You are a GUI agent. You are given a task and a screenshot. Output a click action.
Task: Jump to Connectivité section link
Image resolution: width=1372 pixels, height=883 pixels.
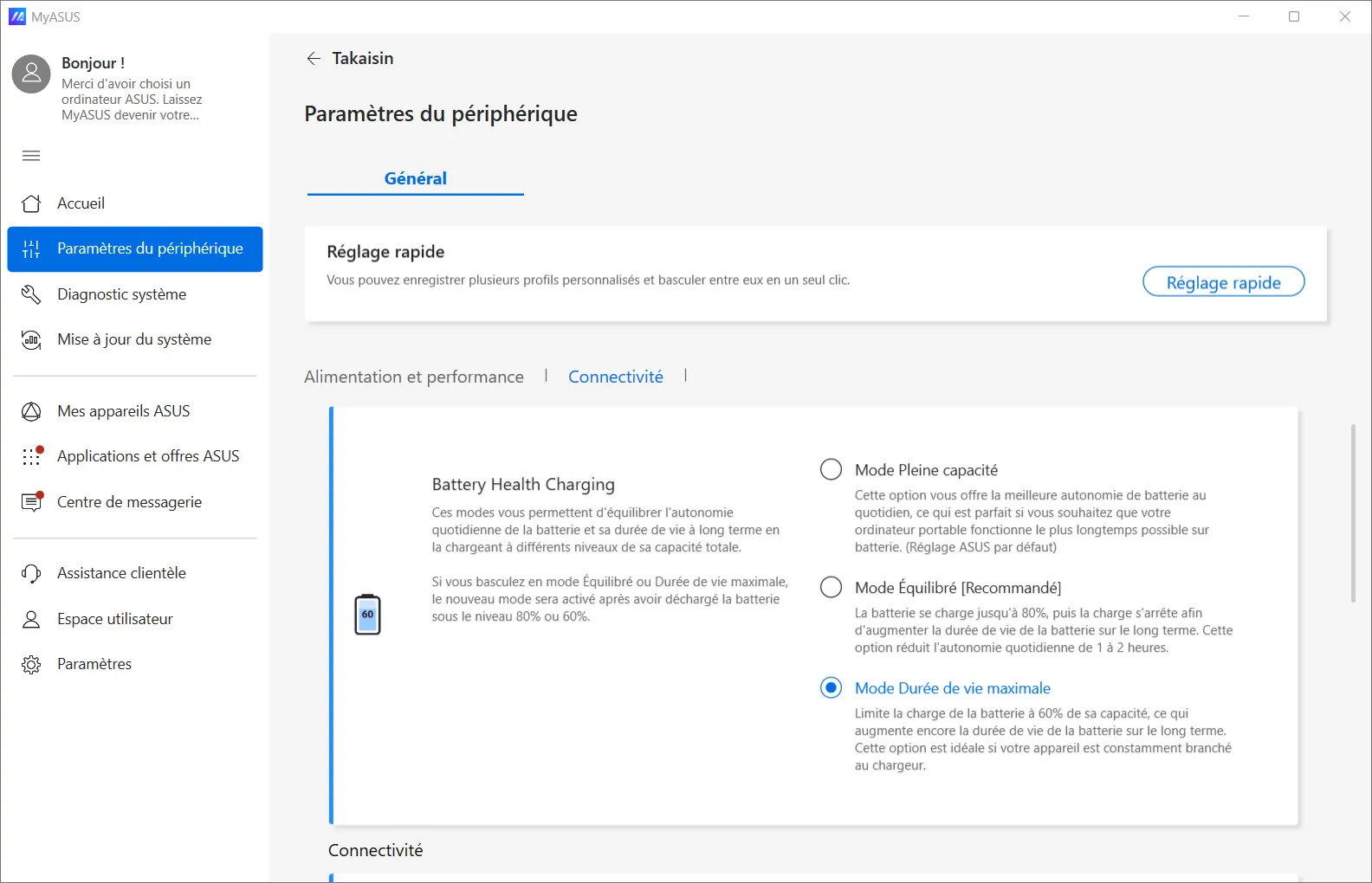[x=616, y=377]
